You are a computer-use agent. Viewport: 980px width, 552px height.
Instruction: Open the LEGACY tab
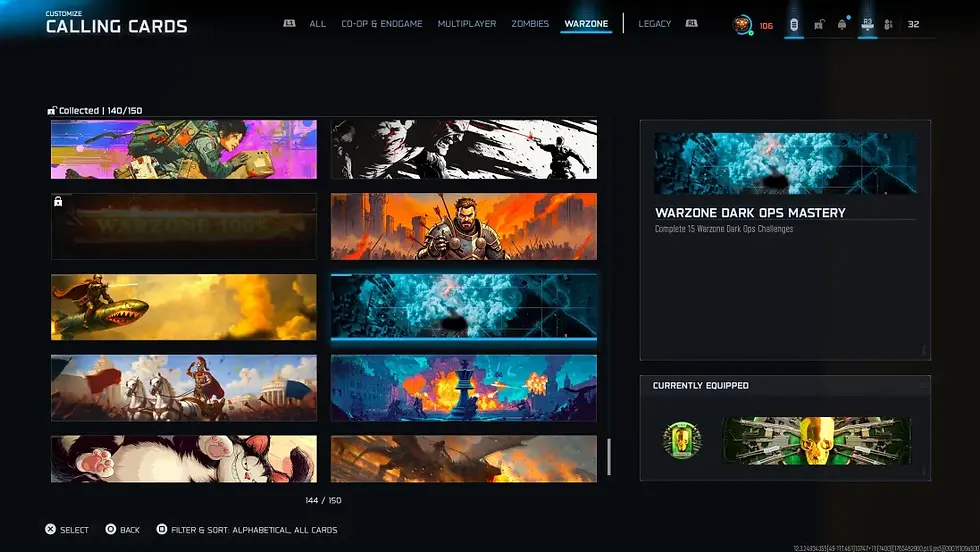point(654,24)
